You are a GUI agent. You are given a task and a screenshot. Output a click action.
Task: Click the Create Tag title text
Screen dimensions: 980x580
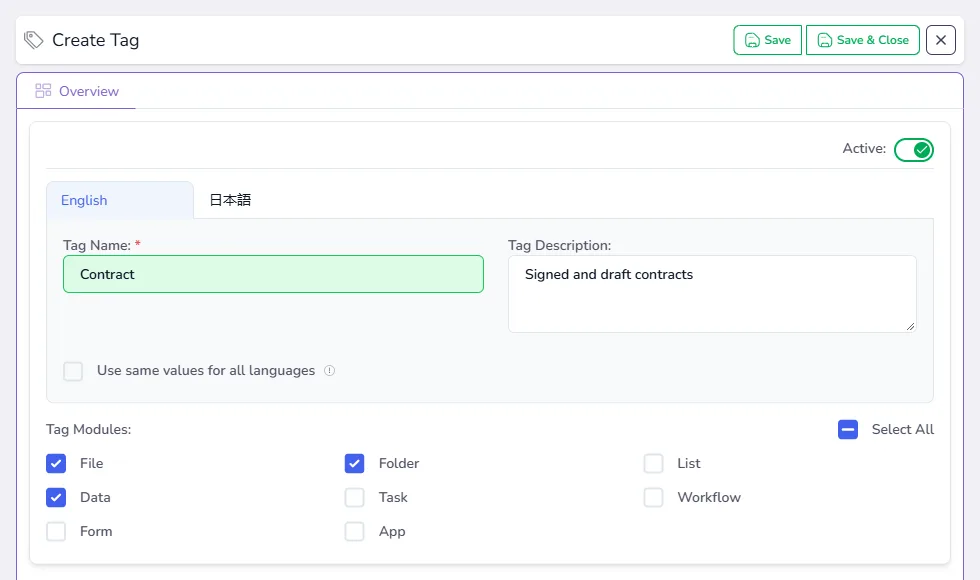[x=96, y=40]
